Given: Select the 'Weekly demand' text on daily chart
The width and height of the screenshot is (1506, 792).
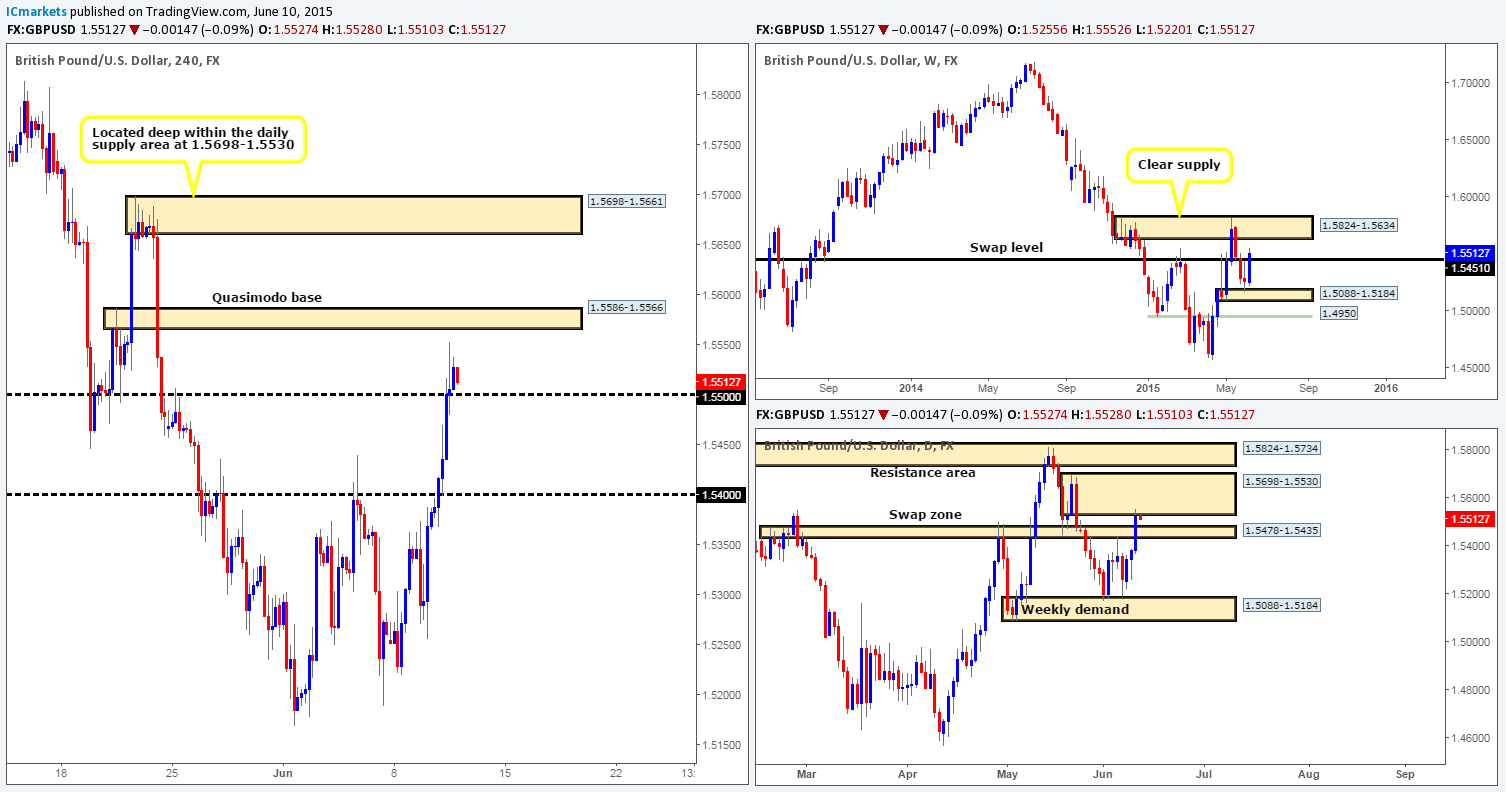Looking at the screenshot, I should click(1075, 609).
